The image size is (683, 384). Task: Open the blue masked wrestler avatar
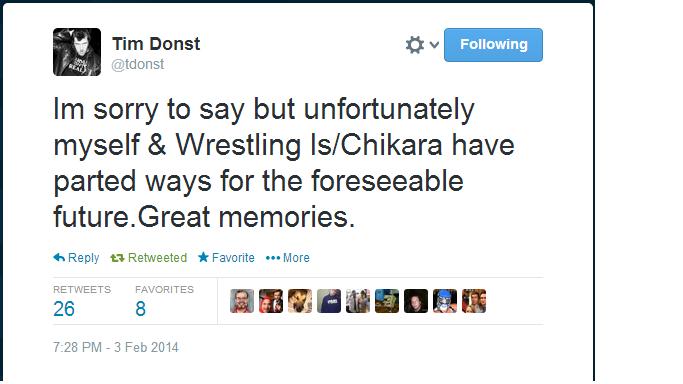445,301
